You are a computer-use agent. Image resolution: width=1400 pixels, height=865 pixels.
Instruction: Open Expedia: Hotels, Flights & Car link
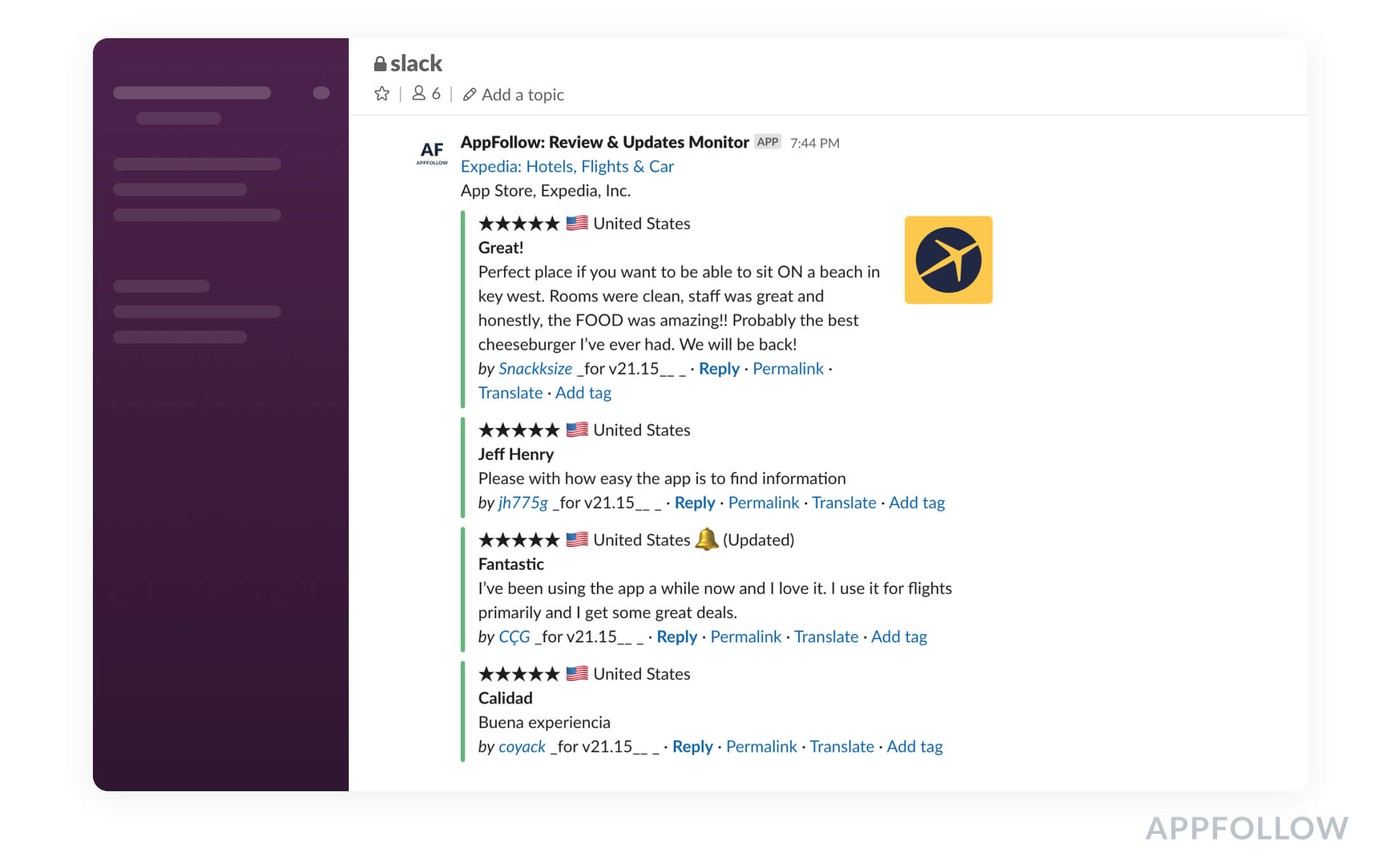click(567, 166)
